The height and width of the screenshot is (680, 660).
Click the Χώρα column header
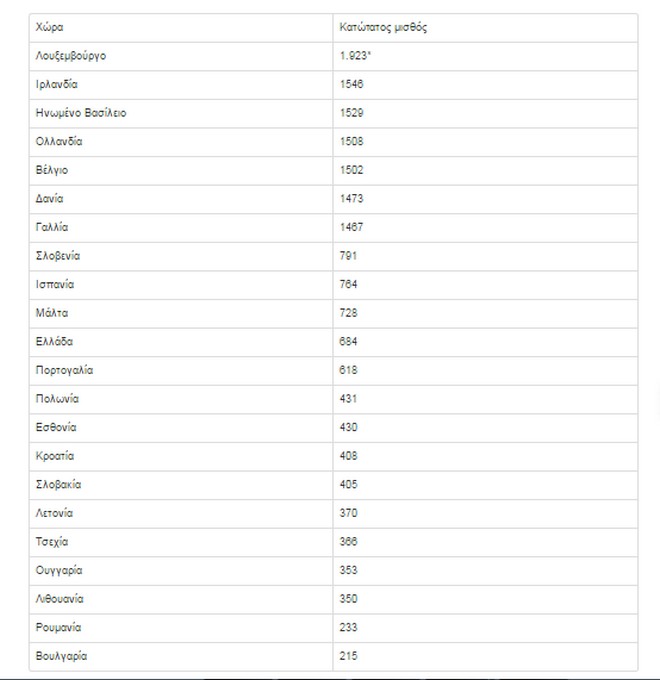[x=49, y=27]
